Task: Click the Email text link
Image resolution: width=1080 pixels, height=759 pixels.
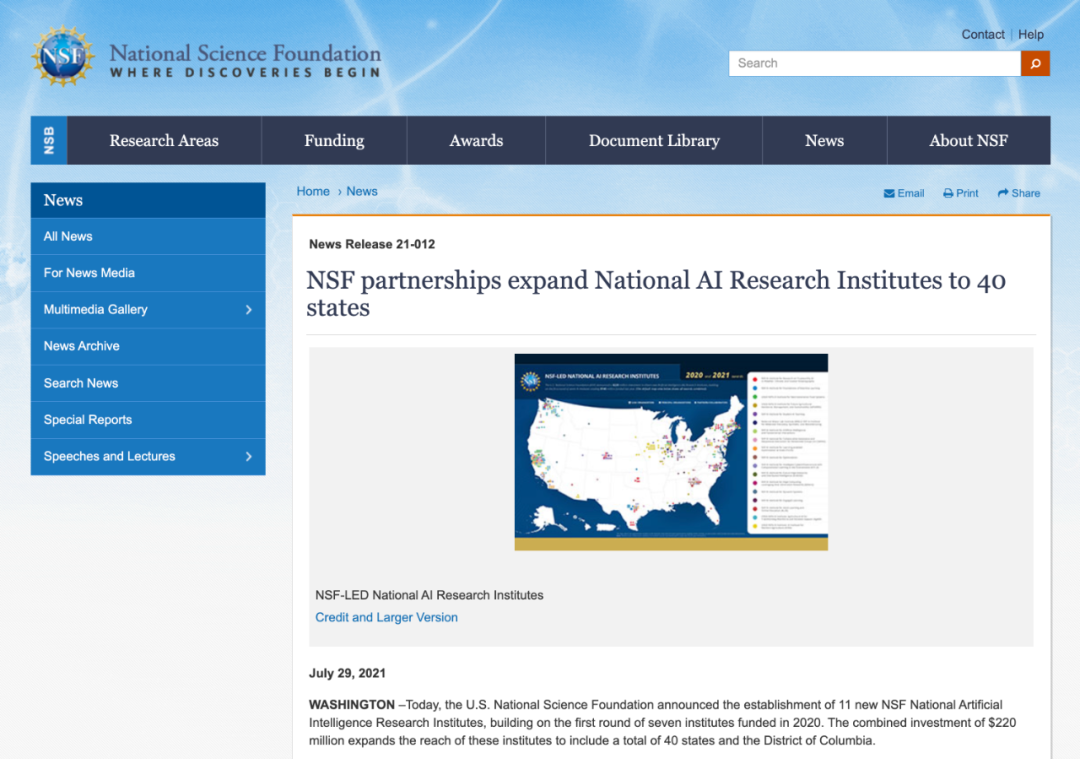Action: coord(911,194)
